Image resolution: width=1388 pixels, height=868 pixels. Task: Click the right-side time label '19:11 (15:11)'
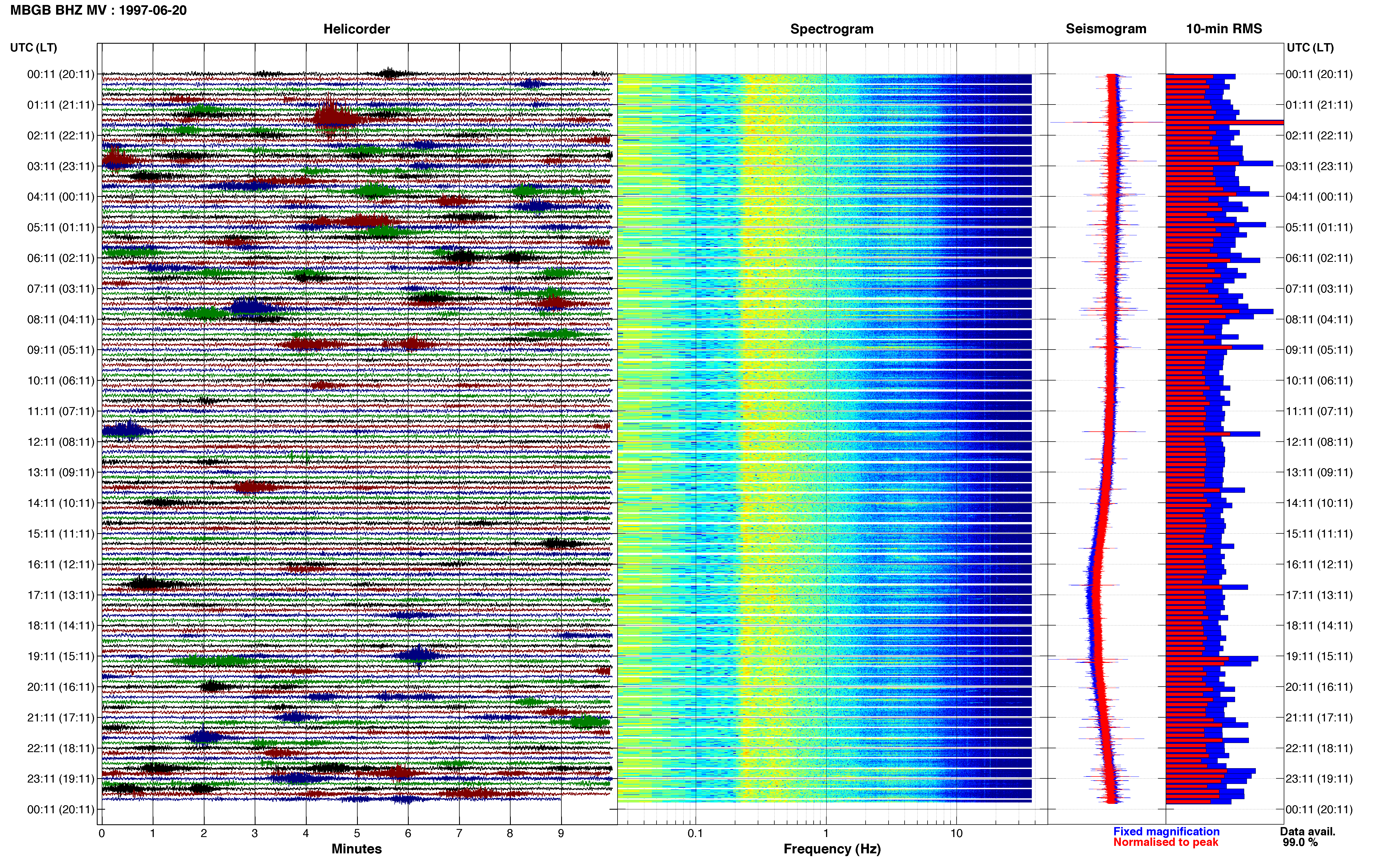pos(1319,656)
